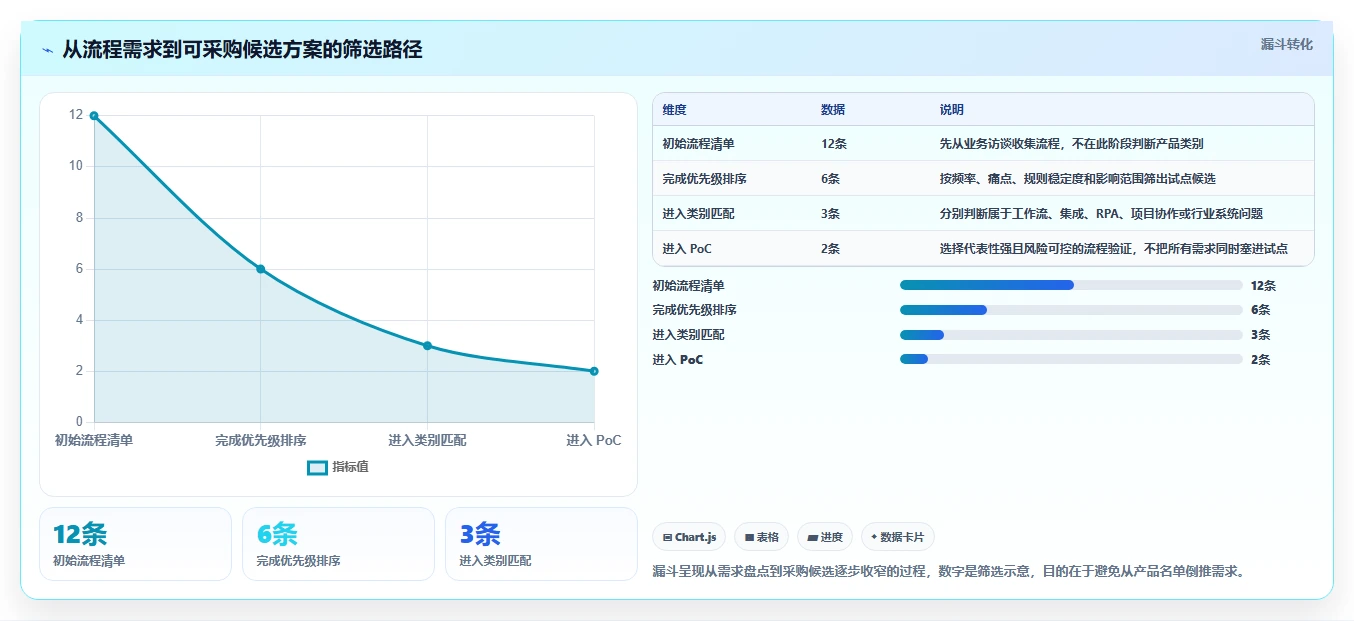Click the 12条 value beside the first progress bar
1354x621 pixels.
click(x=1263, y=285)
